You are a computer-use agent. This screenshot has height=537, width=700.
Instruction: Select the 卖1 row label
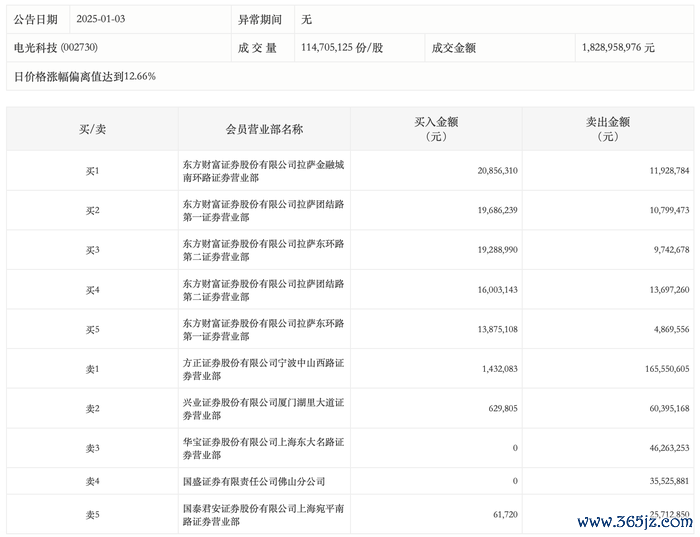(x=92, y=370)
